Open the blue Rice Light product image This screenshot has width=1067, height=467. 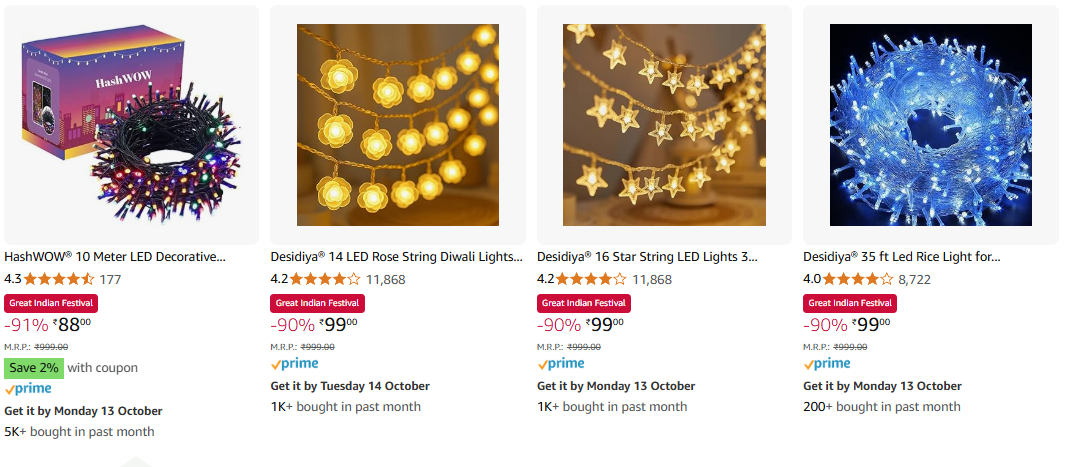[x=931, y=125]
